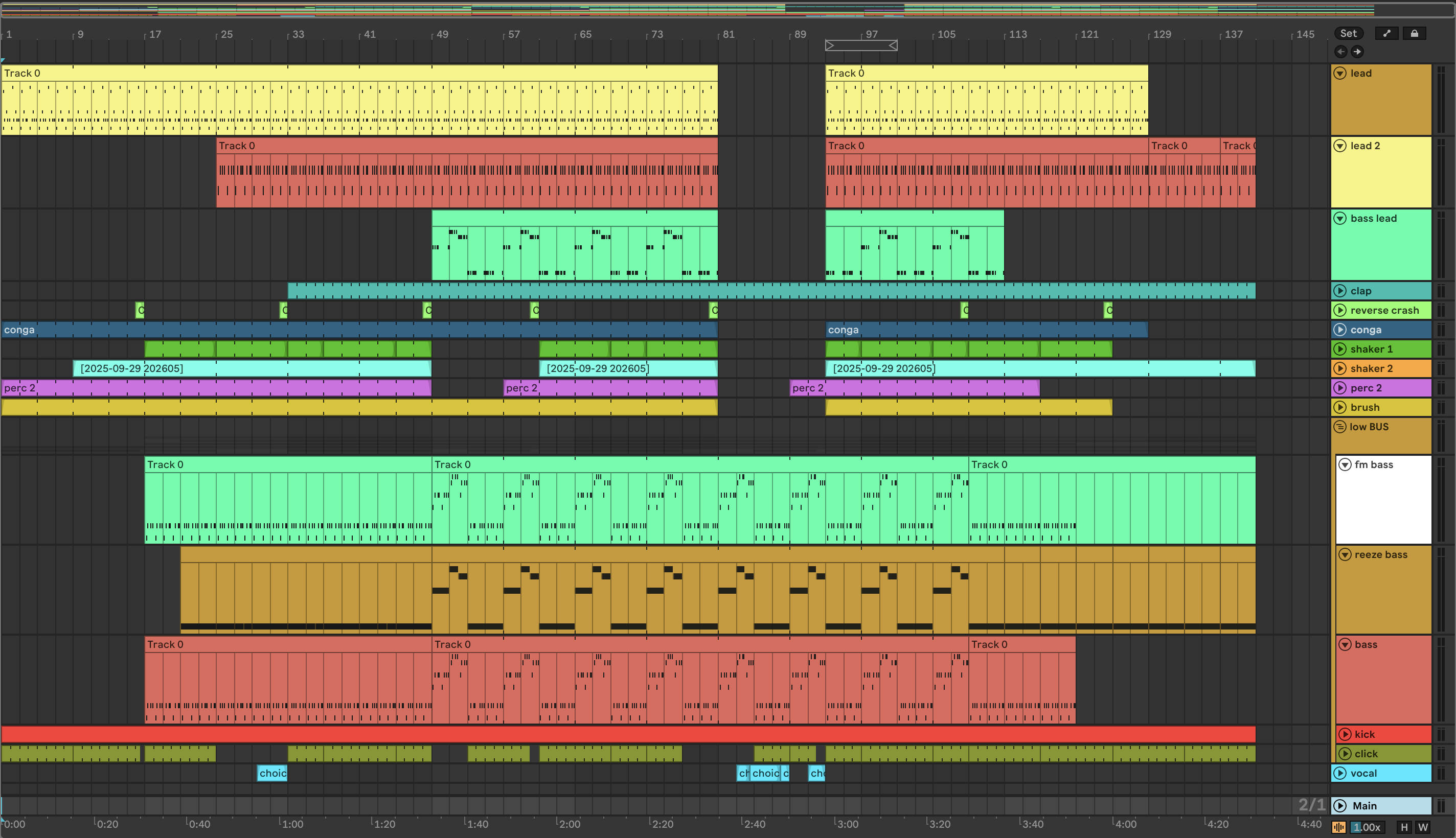Click the 1.00x playback speed field
The width and height of the screenshot is (1456, 838).
(1367, 827)
